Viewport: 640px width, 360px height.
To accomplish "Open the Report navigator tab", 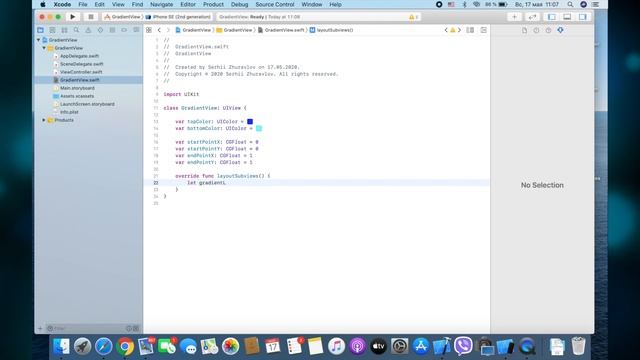I will [x=136, y=30].
